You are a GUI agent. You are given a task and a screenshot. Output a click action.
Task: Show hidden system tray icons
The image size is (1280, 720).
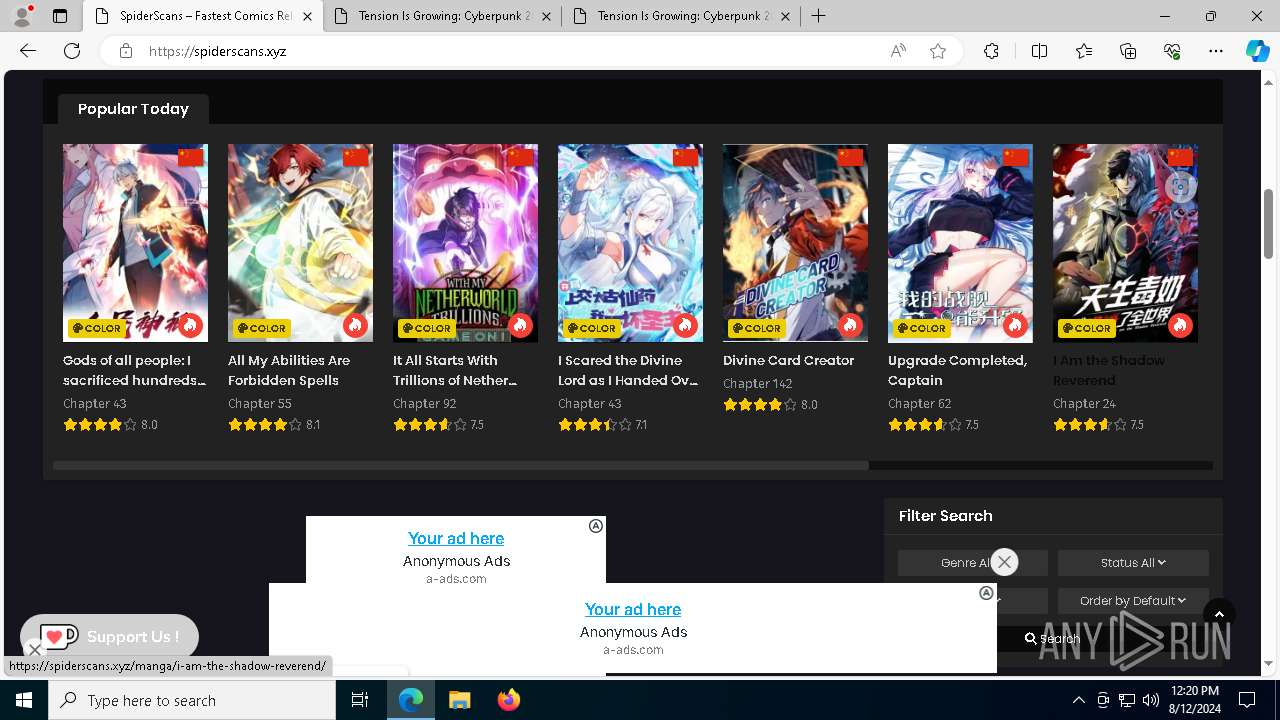(x=1078, y=700)
